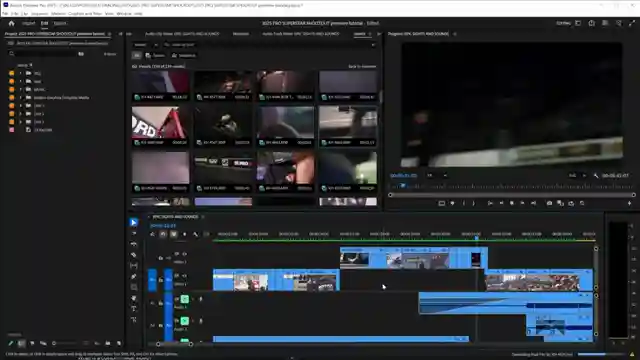The width and height of the screenshot is (640, 360).
Task: Mute the Audio 2 track
Action: [184, 321]
